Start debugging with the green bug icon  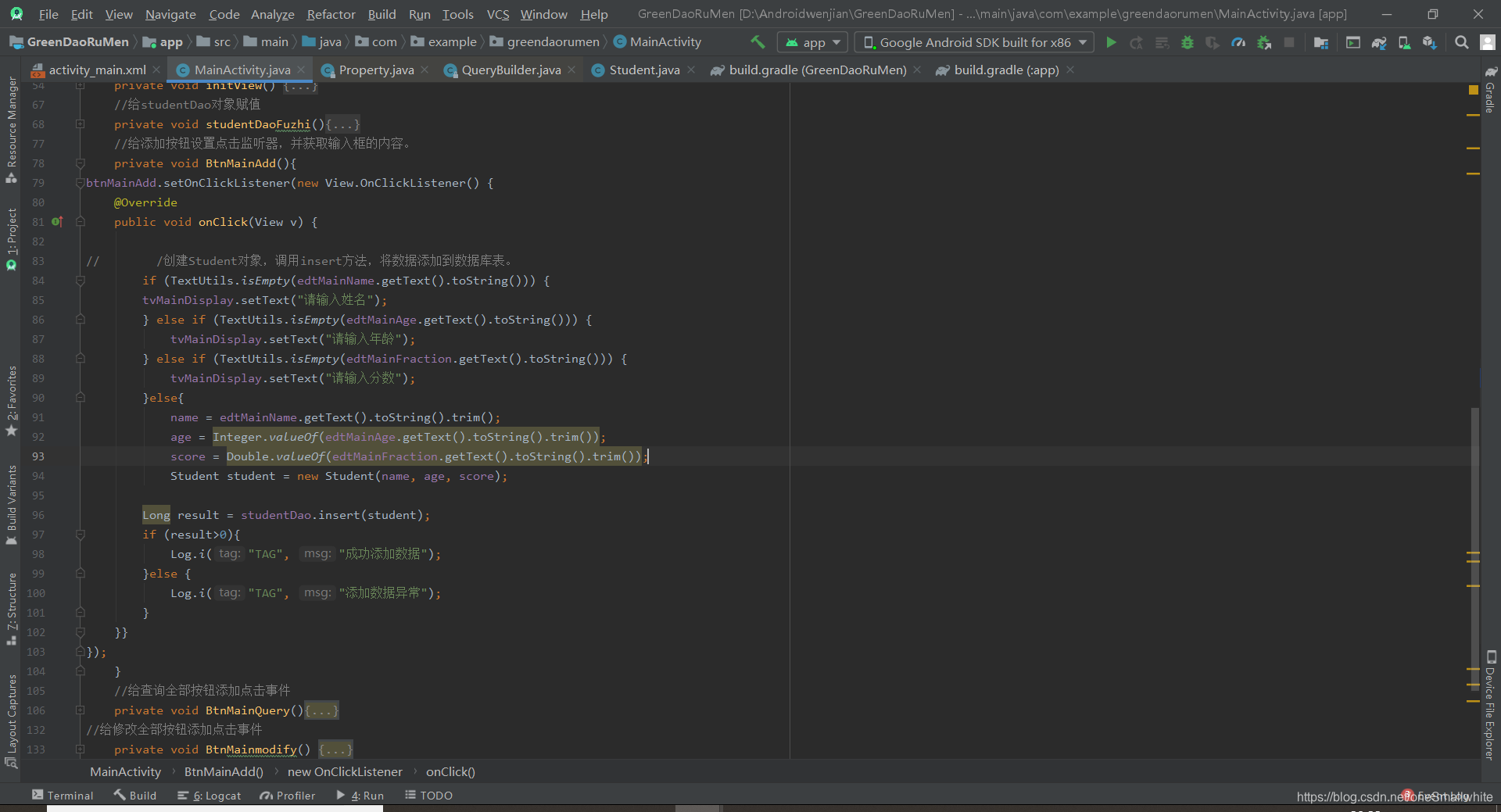[1188, 42]
